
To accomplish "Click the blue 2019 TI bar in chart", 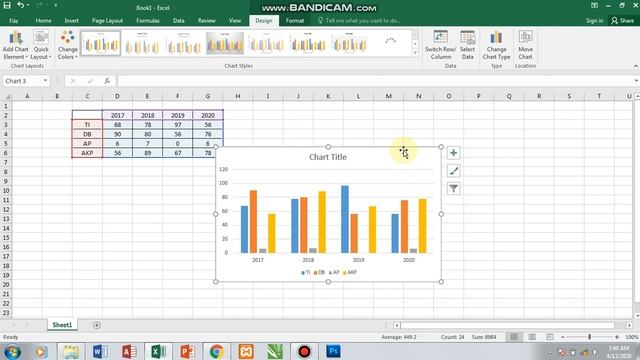I will [x=345, y=219].
